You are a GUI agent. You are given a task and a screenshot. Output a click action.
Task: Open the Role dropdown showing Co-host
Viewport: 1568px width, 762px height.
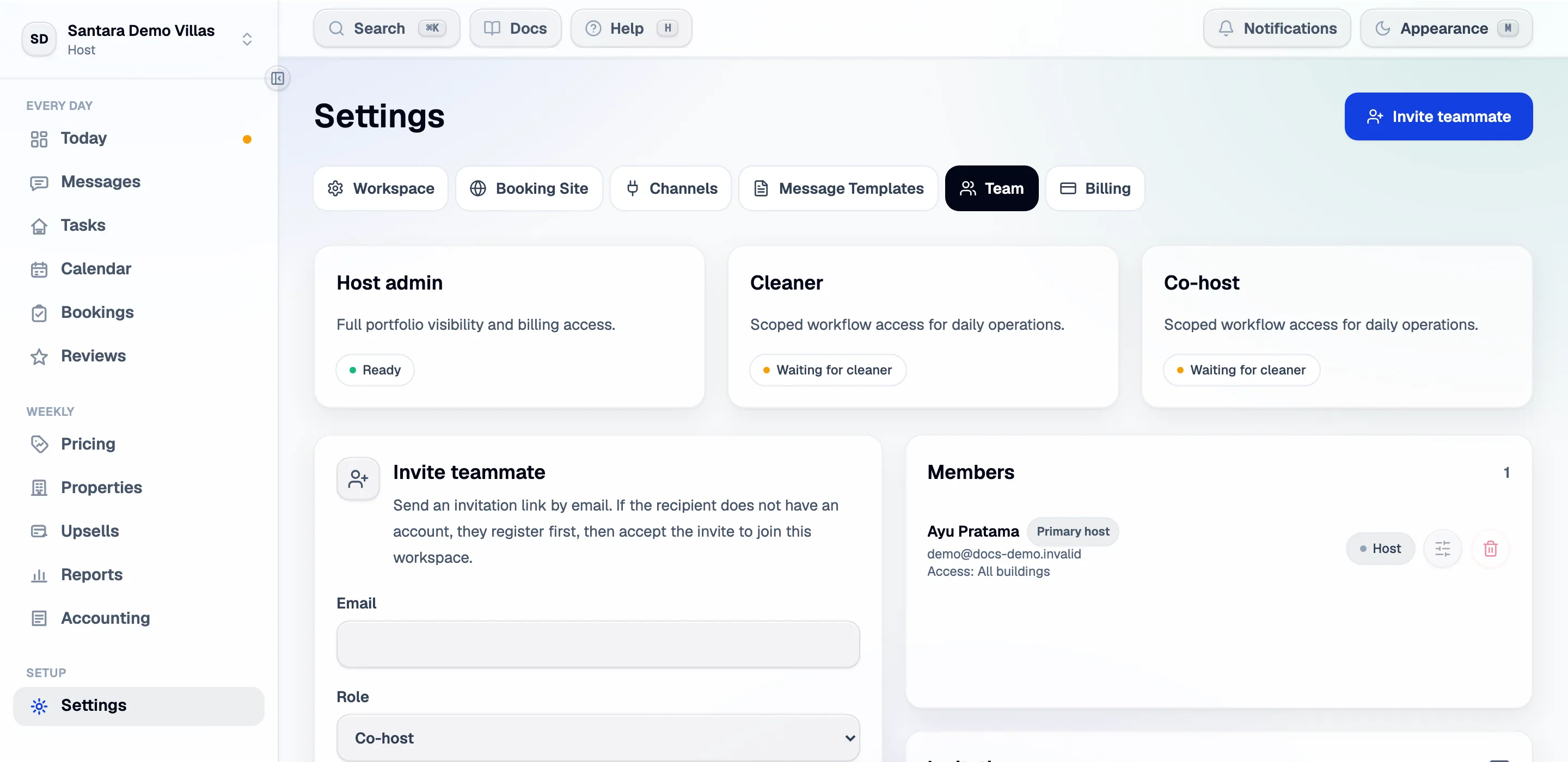coord(598,738)
